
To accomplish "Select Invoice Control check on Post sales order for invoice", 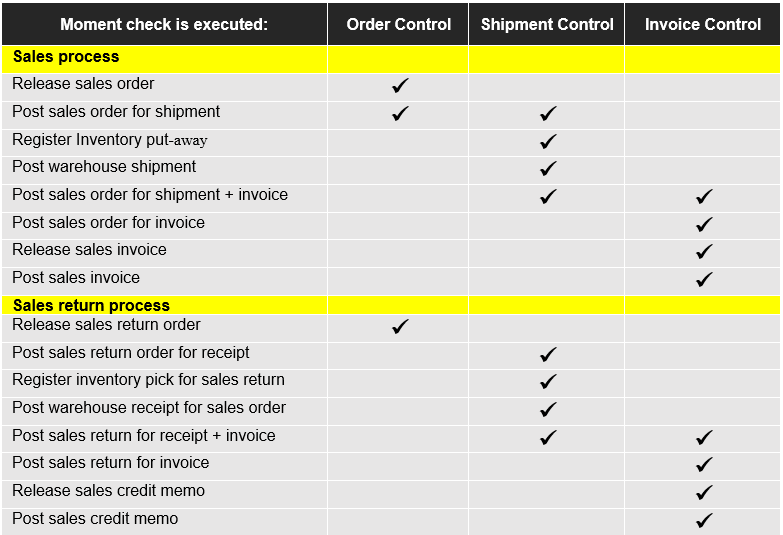I will pyautogui.click(x=704, y=224).
